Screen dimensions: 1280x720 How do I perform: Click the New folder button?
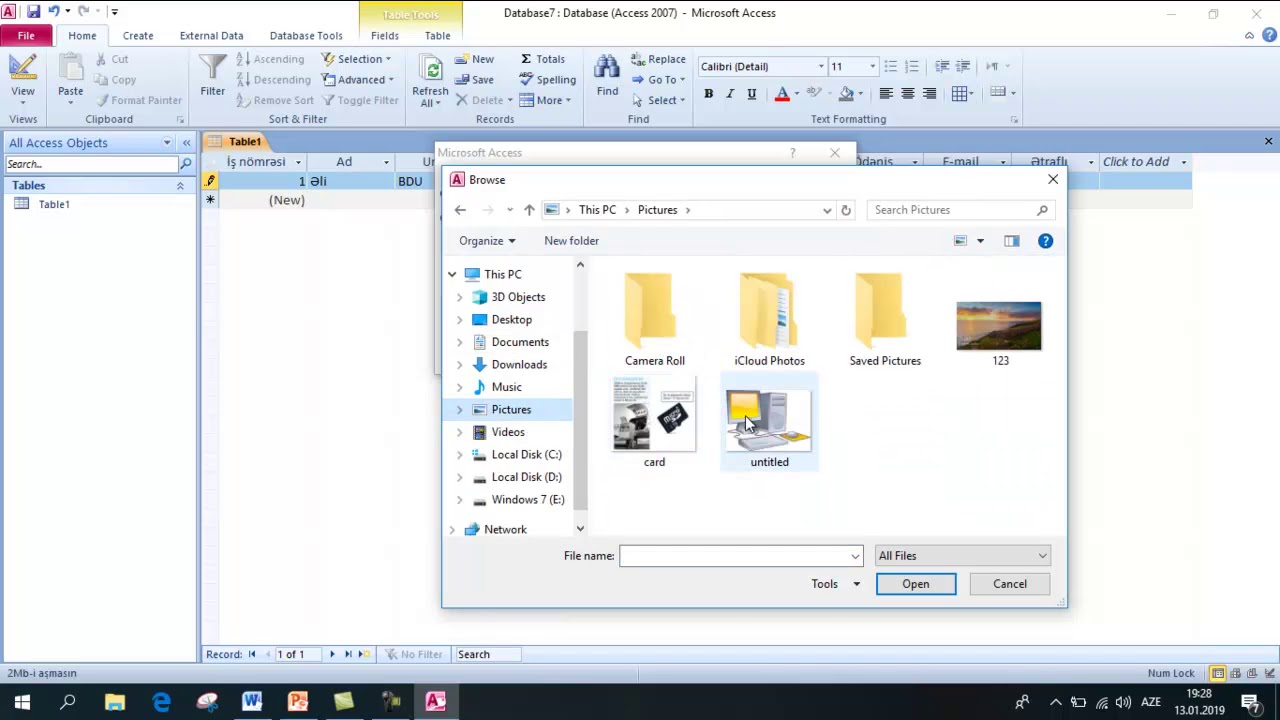[x=571, y=241]
